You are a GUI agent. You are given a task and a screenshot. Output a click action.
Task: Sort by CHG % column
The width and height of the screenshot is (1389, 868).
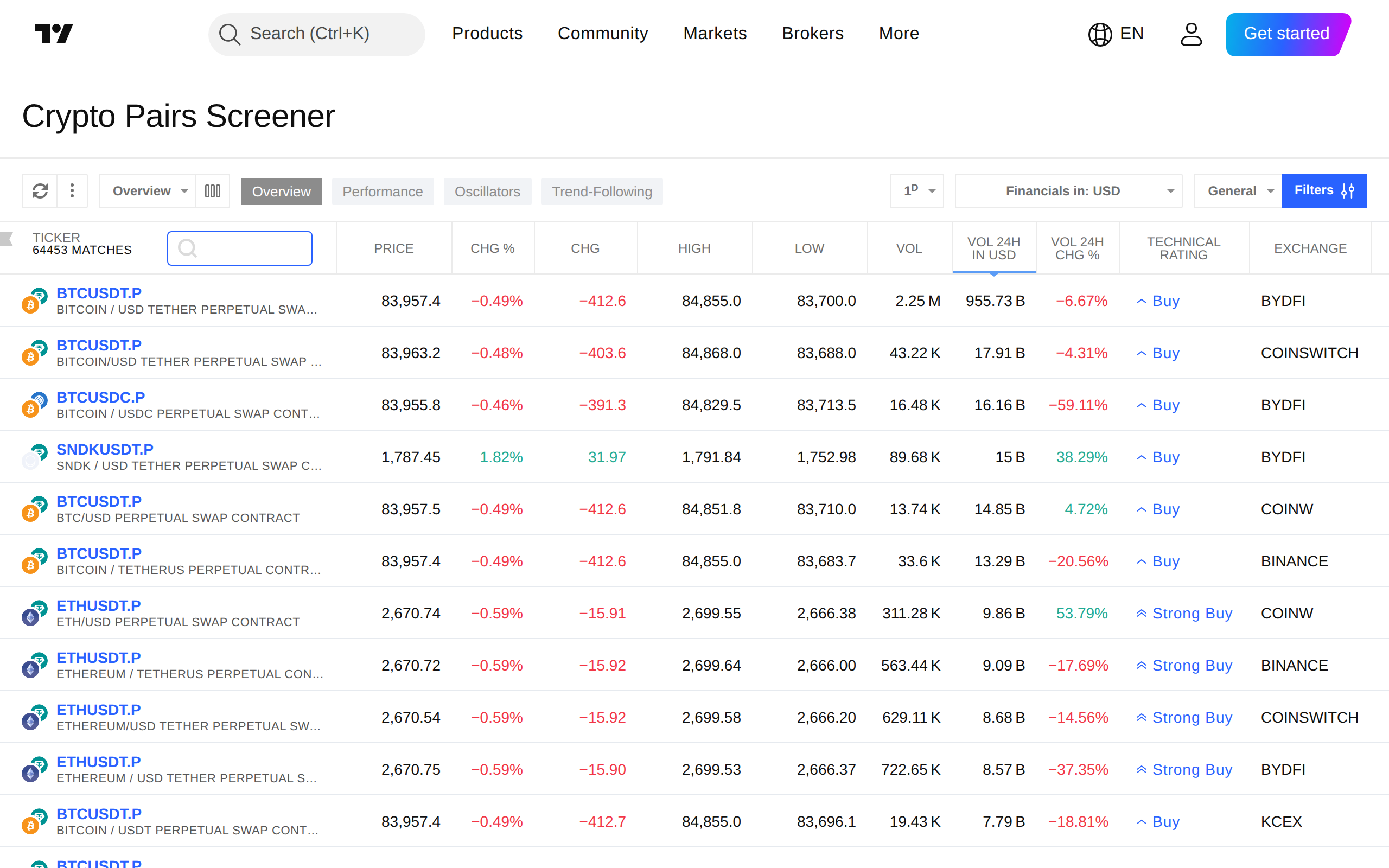click(493, 248)
